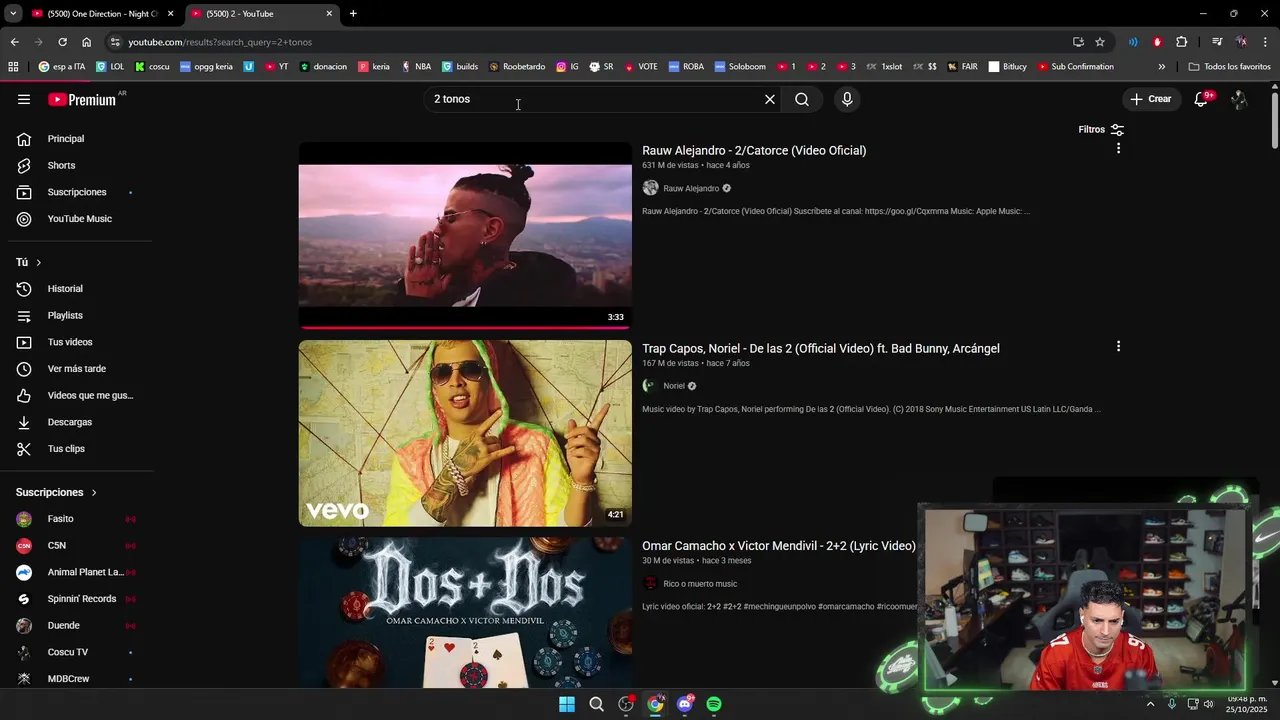
Task: Open the media controls icon in toolbar
Action: (1216, 42)
